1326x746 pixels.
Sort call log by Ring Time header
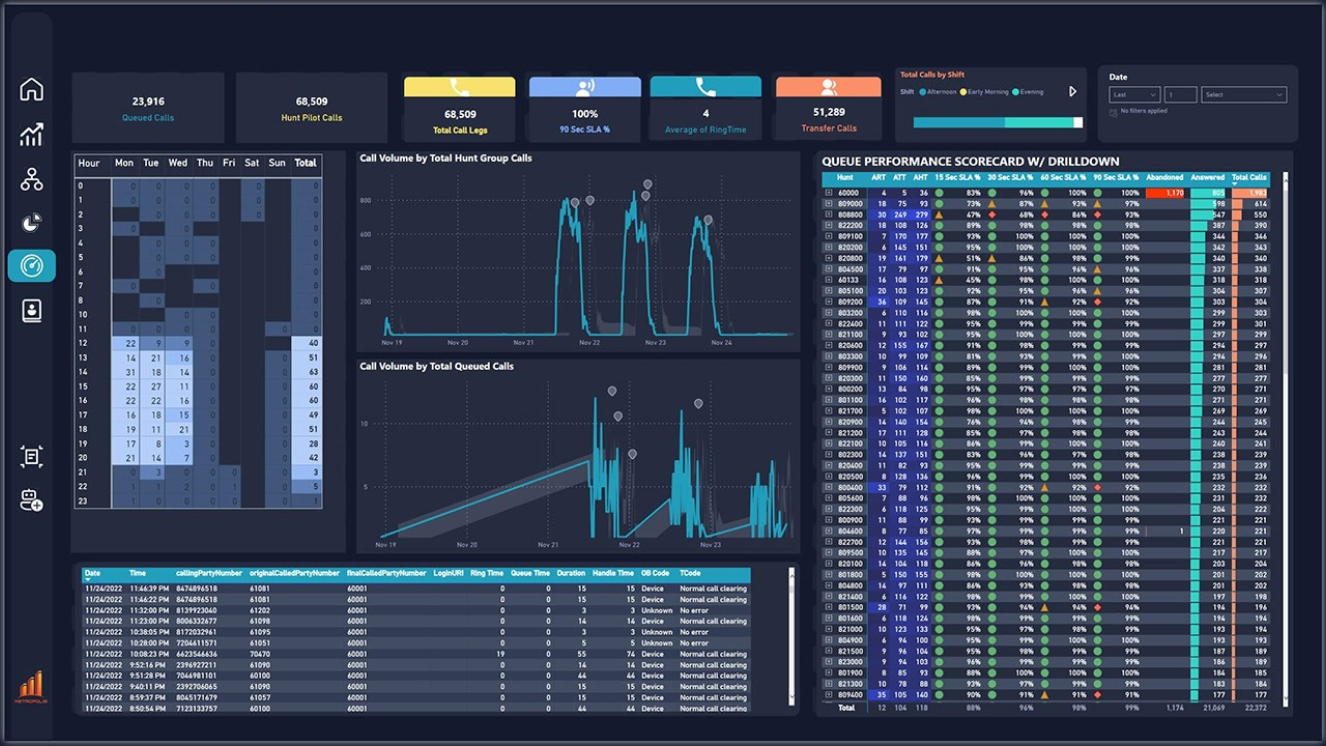[x=487, y=574]
